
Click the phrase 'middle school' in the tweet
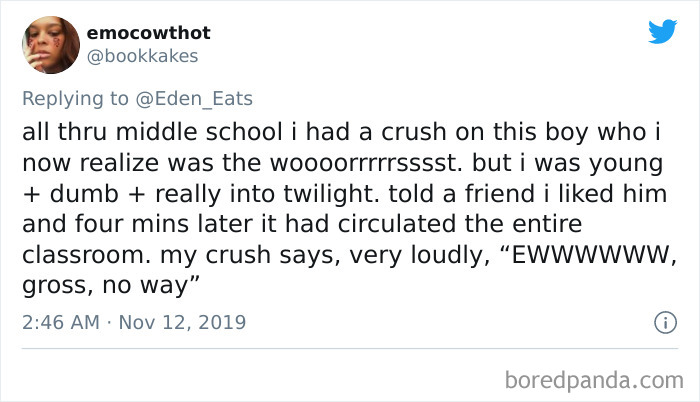[x=199, y=133]
